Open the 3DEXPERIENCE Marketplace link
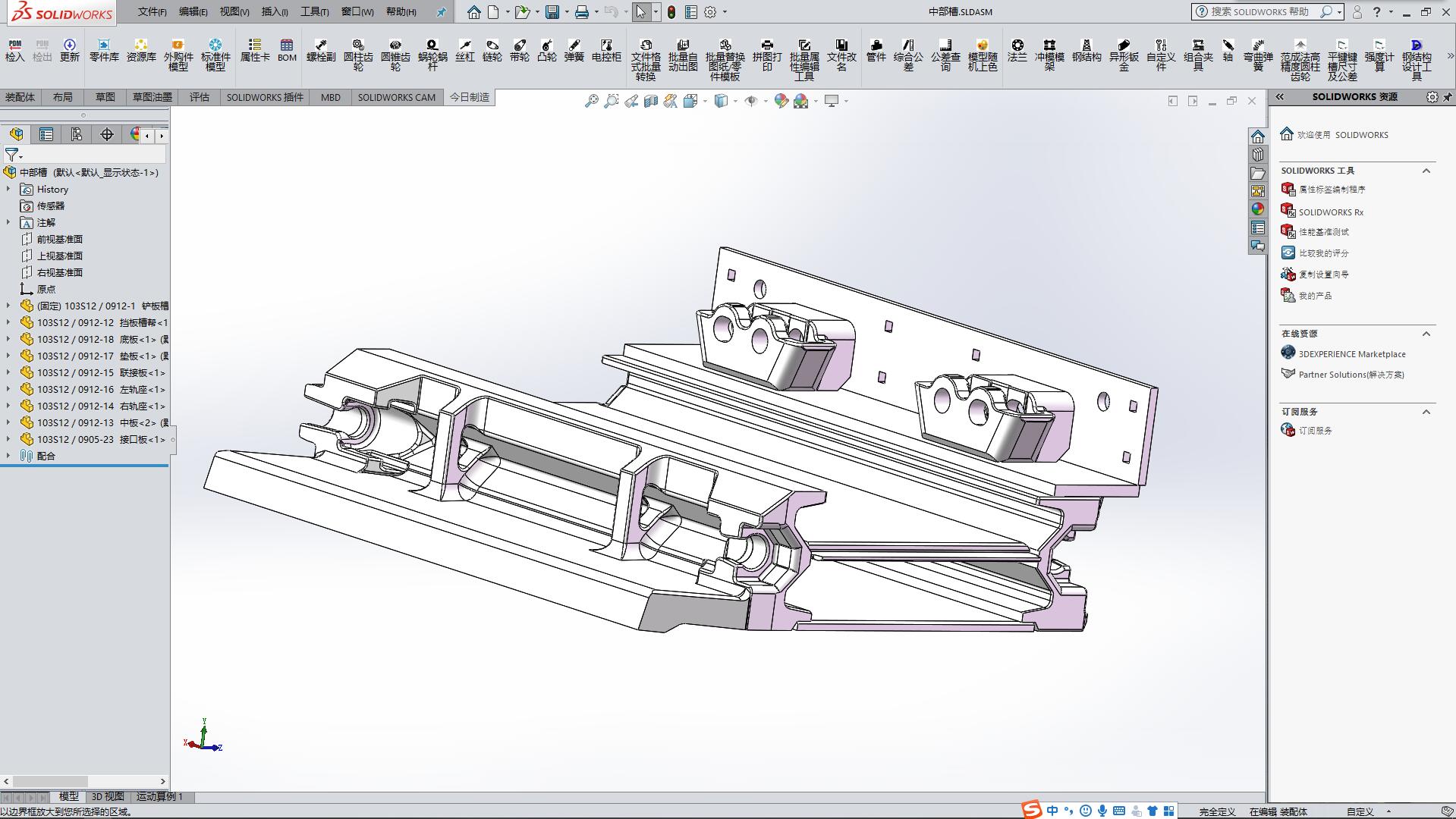This screenshot has height=819, width=1456. click(1352, 354)
